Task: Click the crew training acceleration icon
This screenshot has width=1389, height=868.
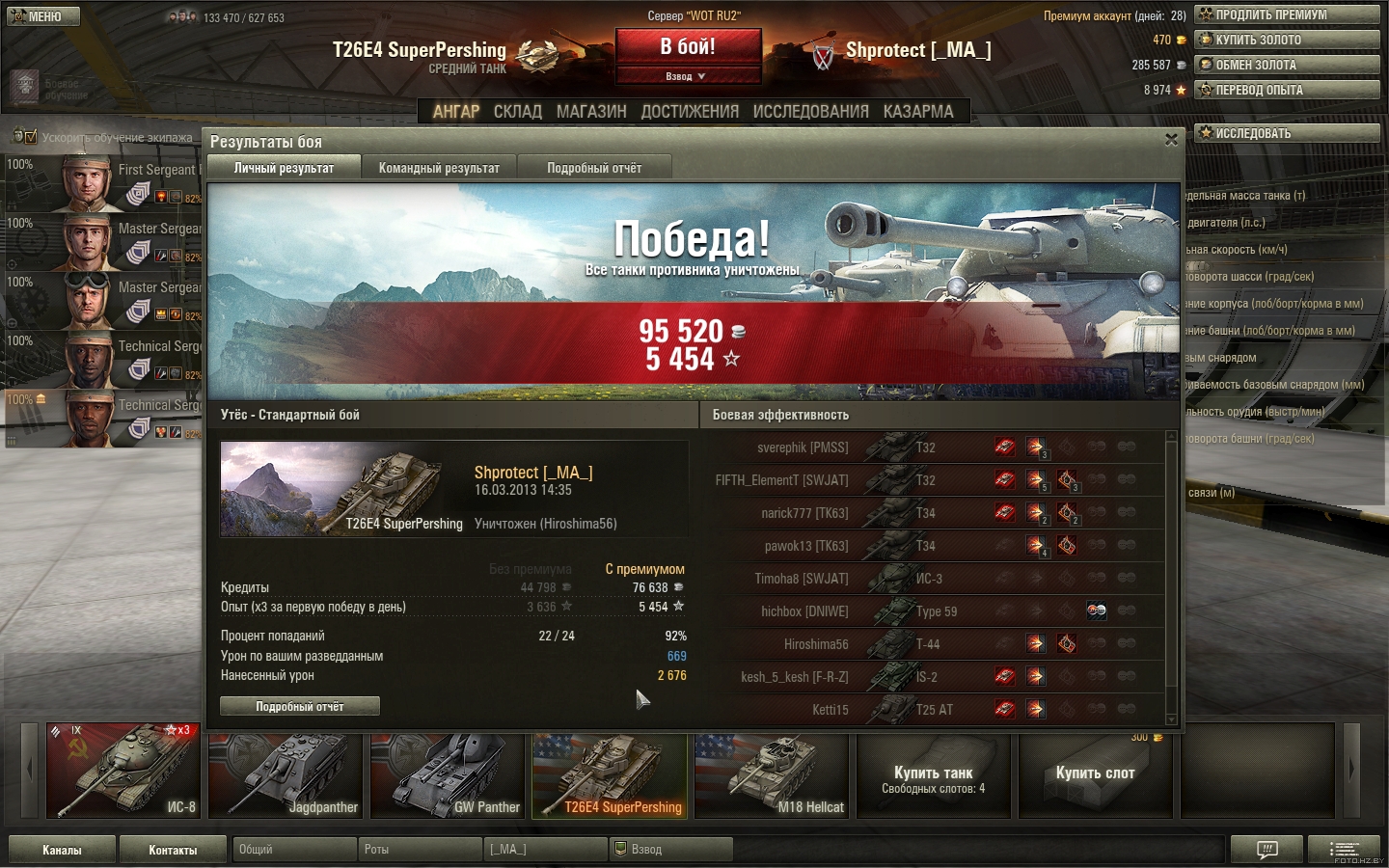Action: 24,137
